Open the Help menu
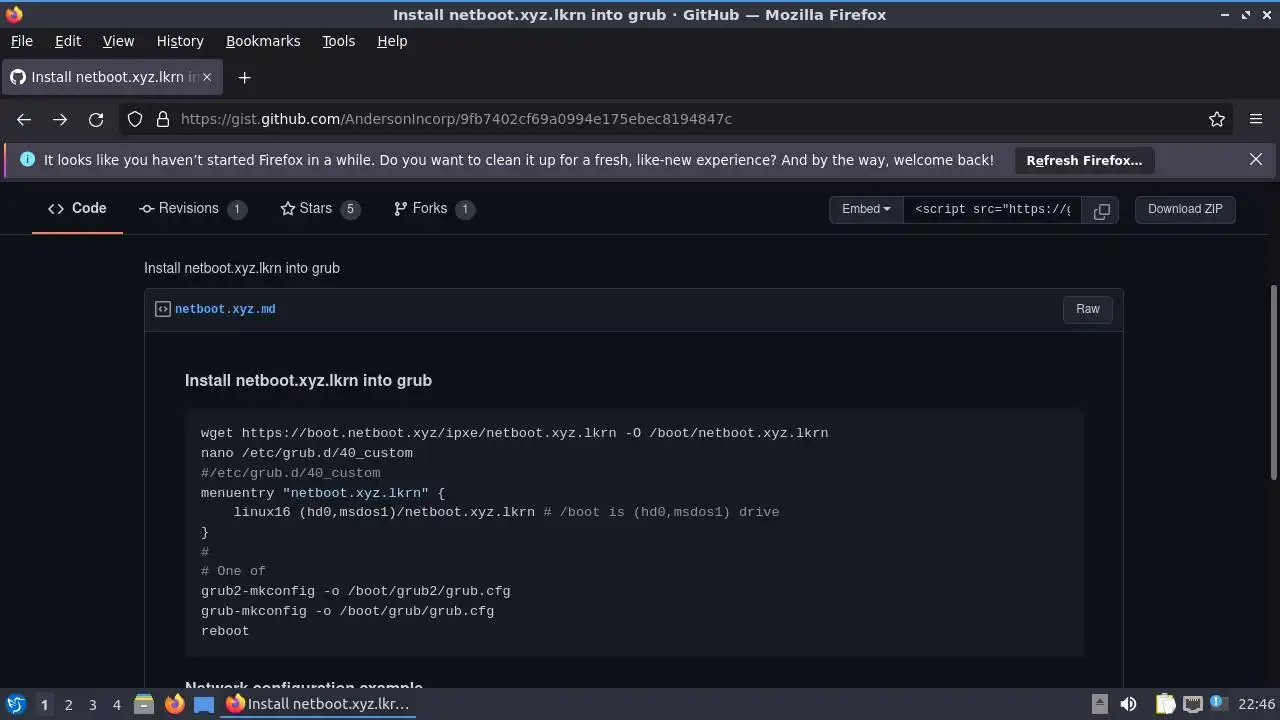 [x=392, y=41]
